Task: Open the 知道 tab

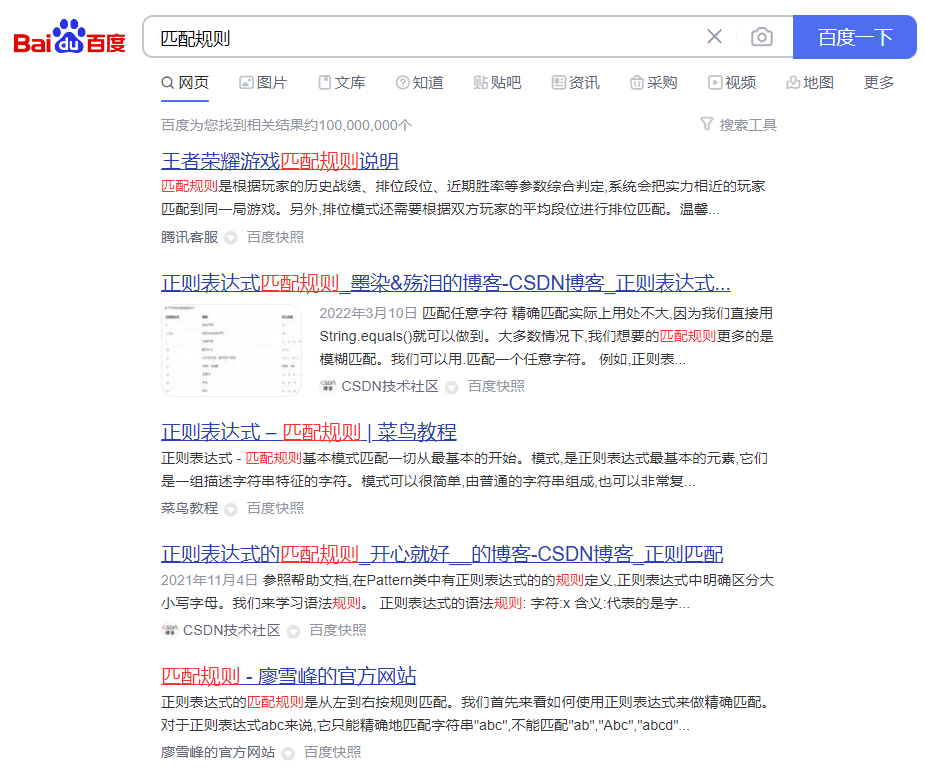Action: [419, 83]
